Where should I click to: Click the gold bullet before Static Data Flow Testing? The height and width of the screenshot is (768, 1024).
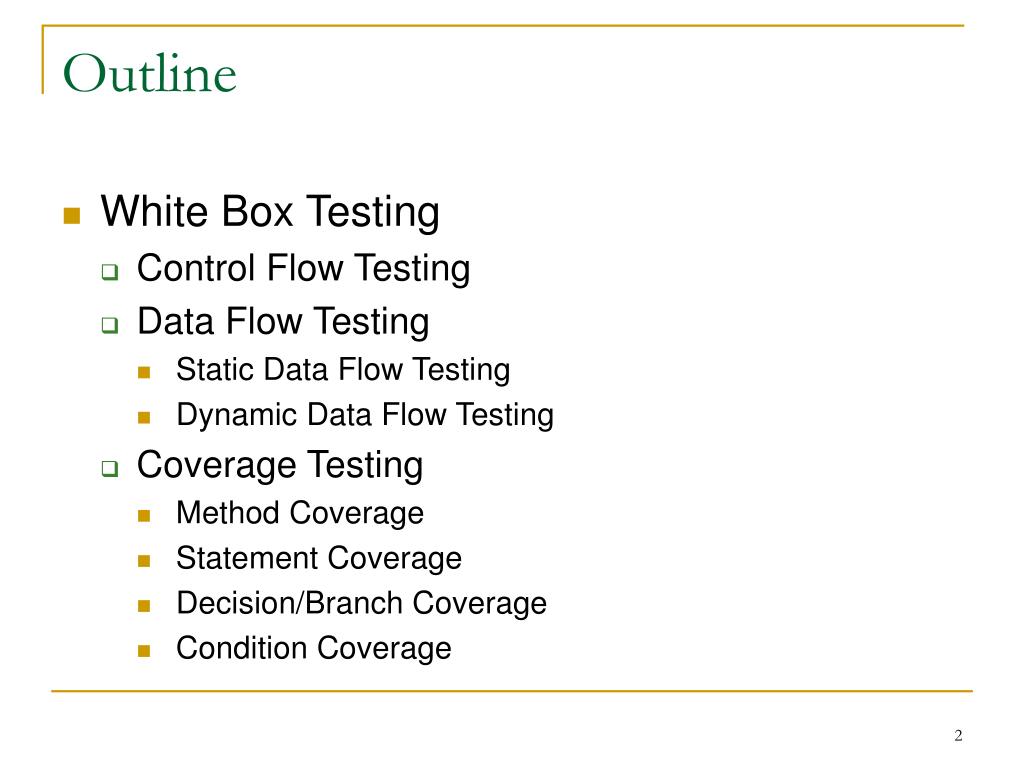coord(144,373)
